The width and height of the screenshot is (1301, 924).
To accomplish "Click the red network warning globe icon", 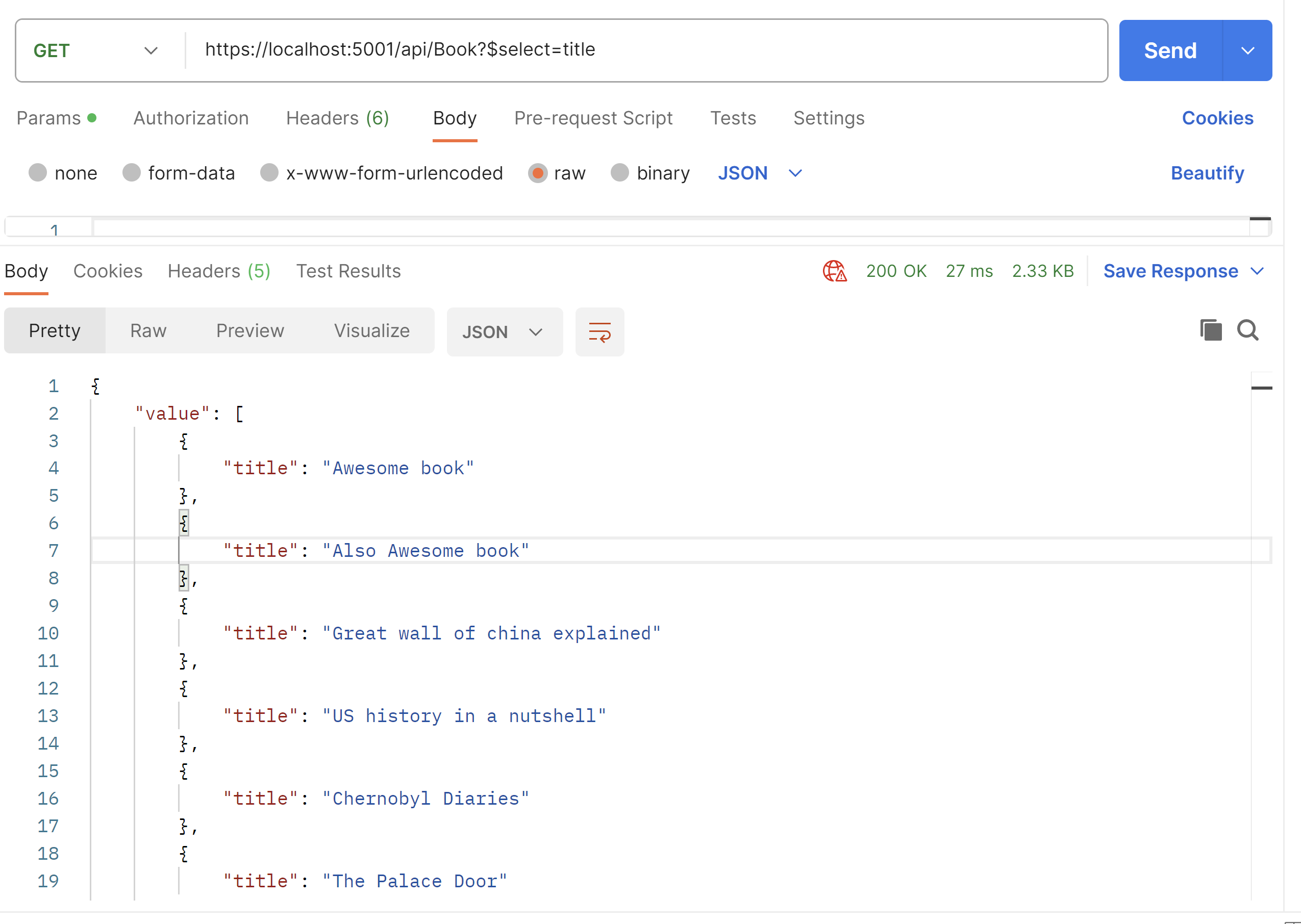I will click(834, 271).
